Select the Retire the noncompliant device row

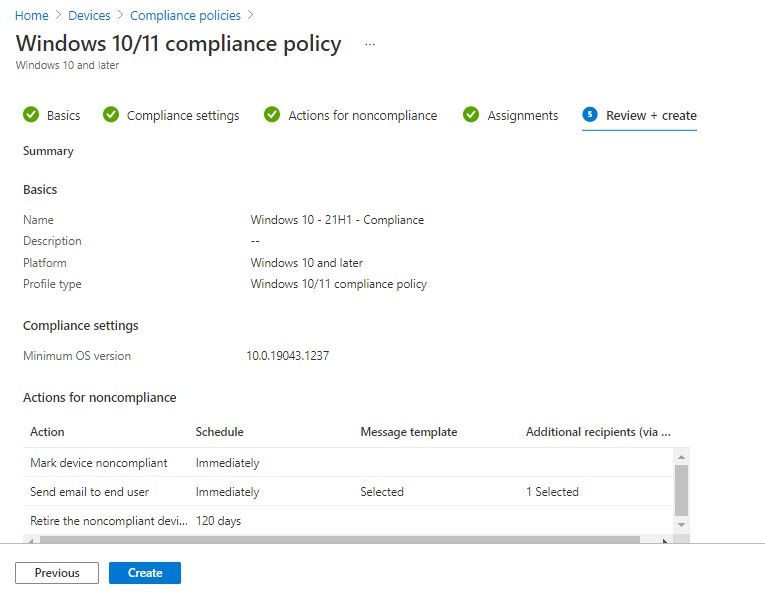[348, 521]
